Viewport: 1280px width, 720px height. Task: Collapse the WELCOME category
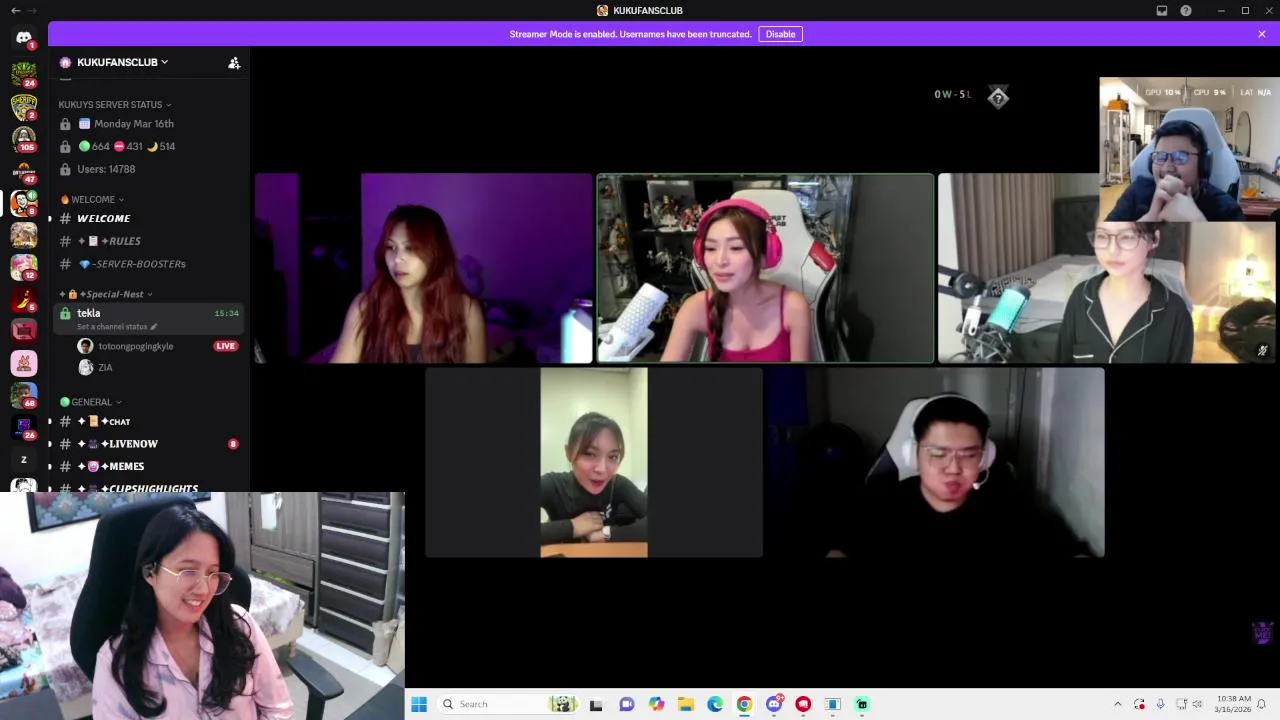tap(92, 199)
